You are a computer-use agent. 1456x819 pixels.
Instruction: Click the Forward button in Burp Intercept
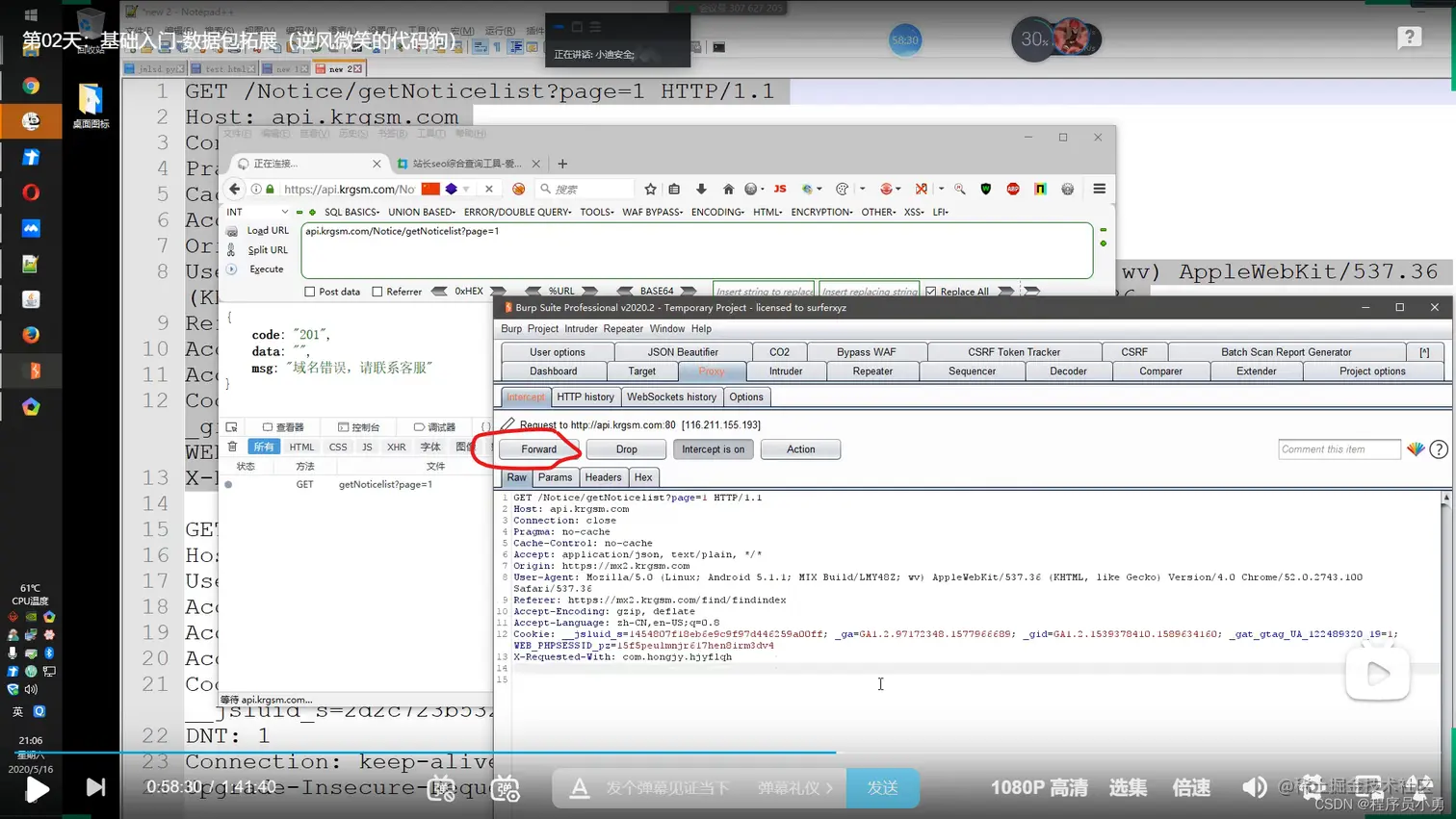click(538, 449)
